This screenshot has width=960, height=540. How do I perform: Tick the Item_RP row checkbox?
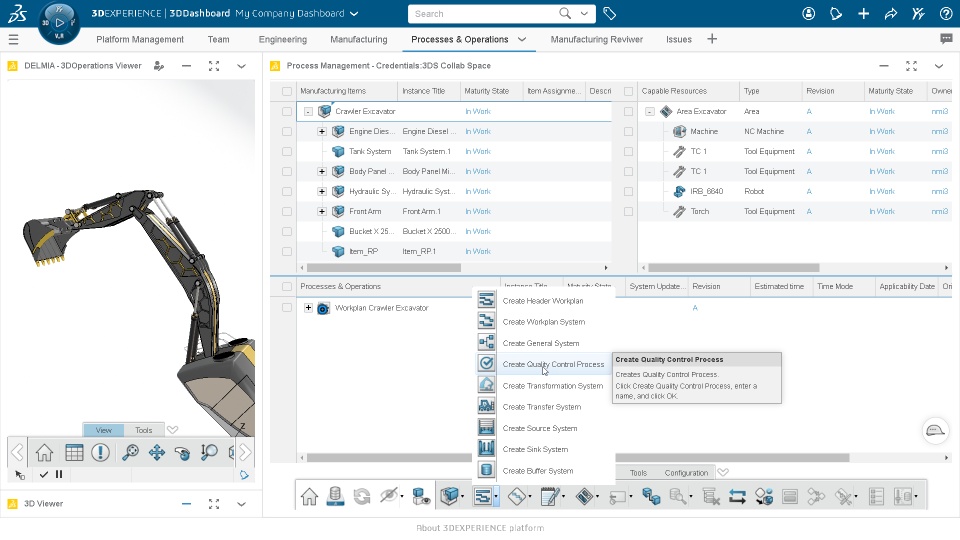pos(287,251)
